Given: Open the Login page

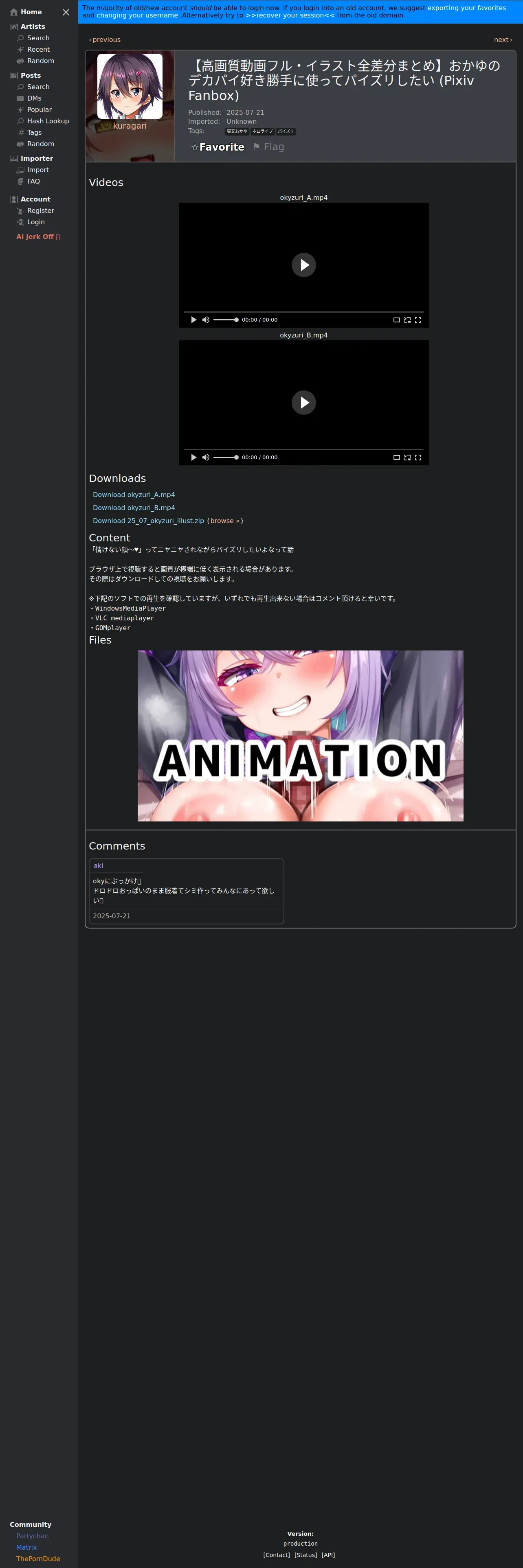Looking at the screenshot, I should [31, 222].
